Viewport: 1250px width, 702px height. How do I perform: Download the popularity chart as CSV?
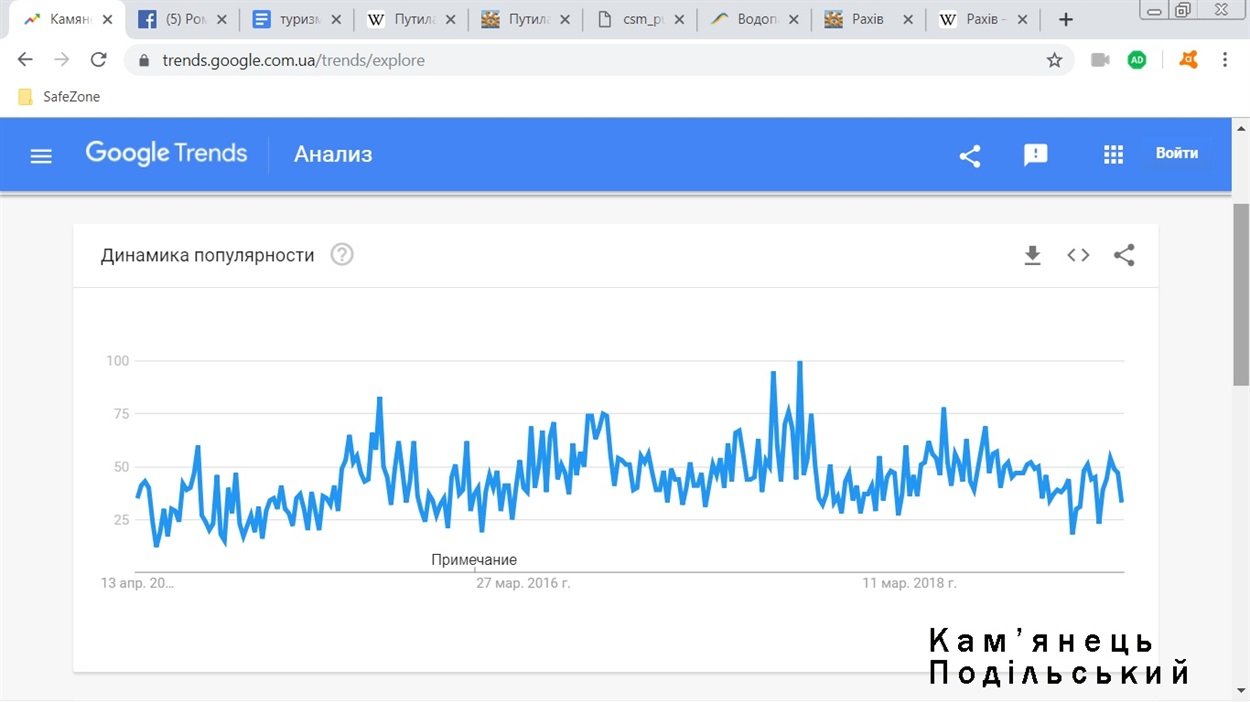tap(1033, 255)
